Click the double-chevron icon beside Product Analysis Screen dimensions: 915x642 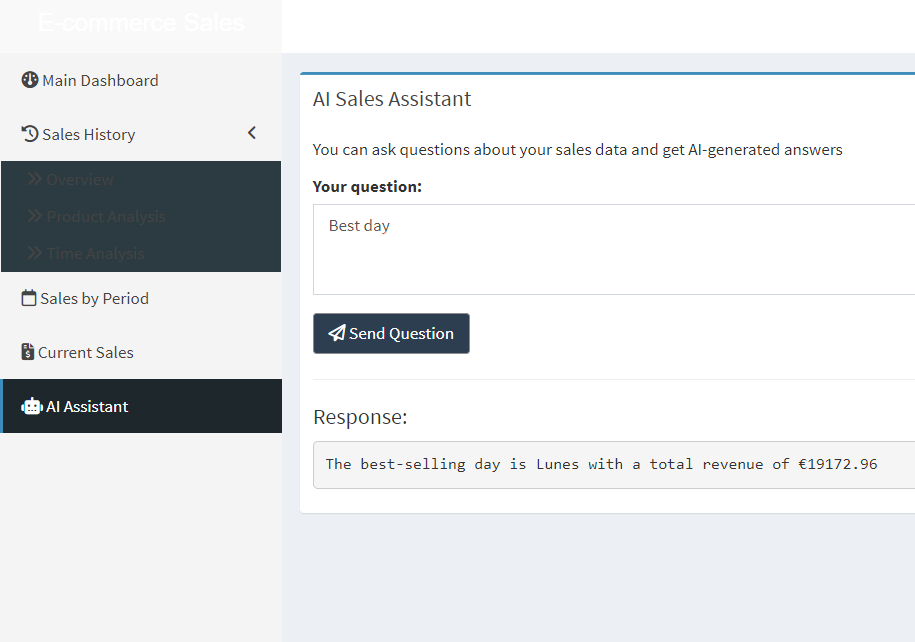coord(35,216)
